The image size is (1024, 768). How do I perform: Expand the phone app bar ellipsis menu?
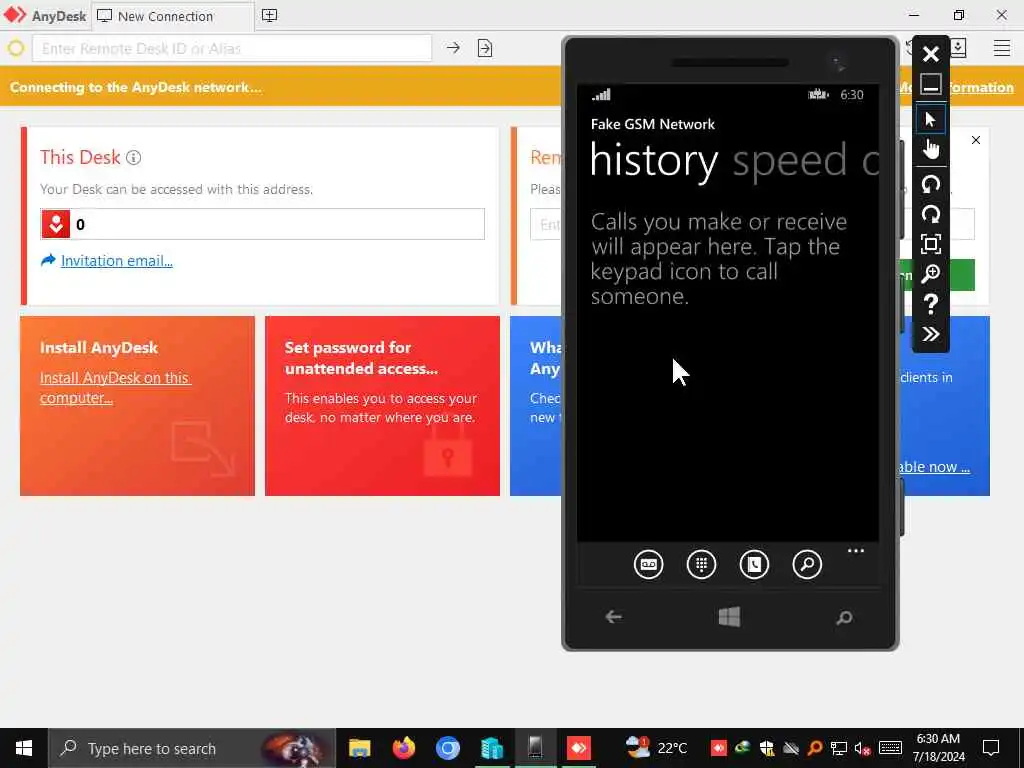[856, 551]
